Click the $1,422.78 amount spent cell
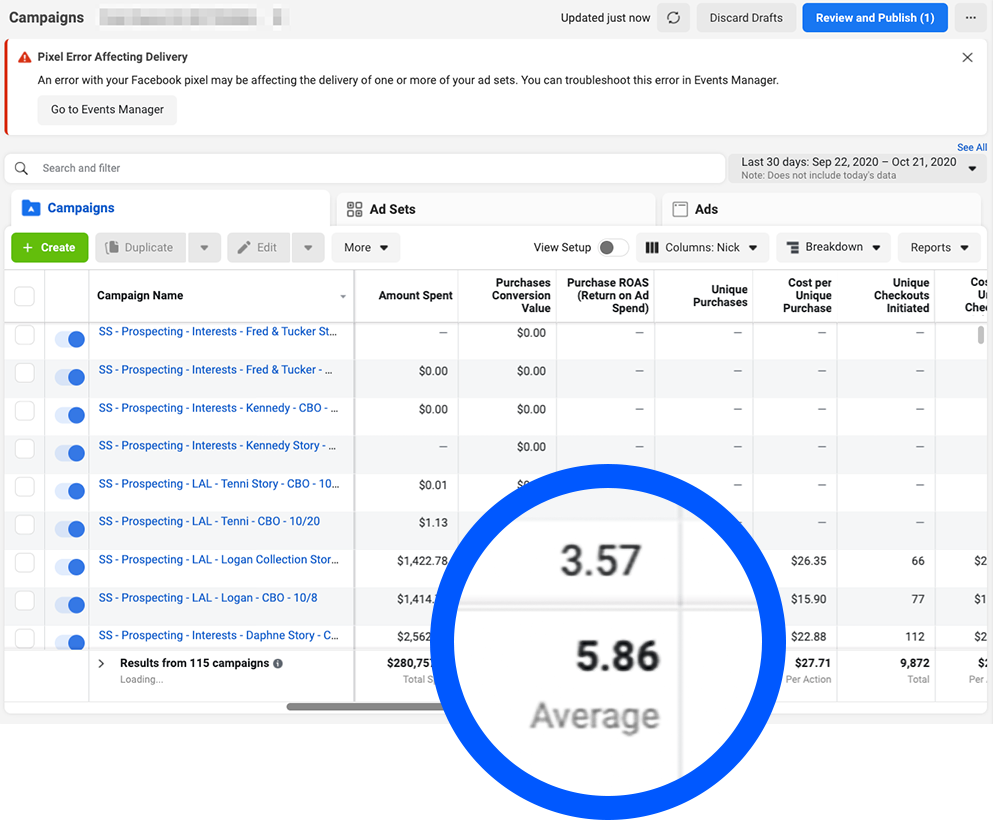Viewport: 993px width, 820px height. click(422, 561)
